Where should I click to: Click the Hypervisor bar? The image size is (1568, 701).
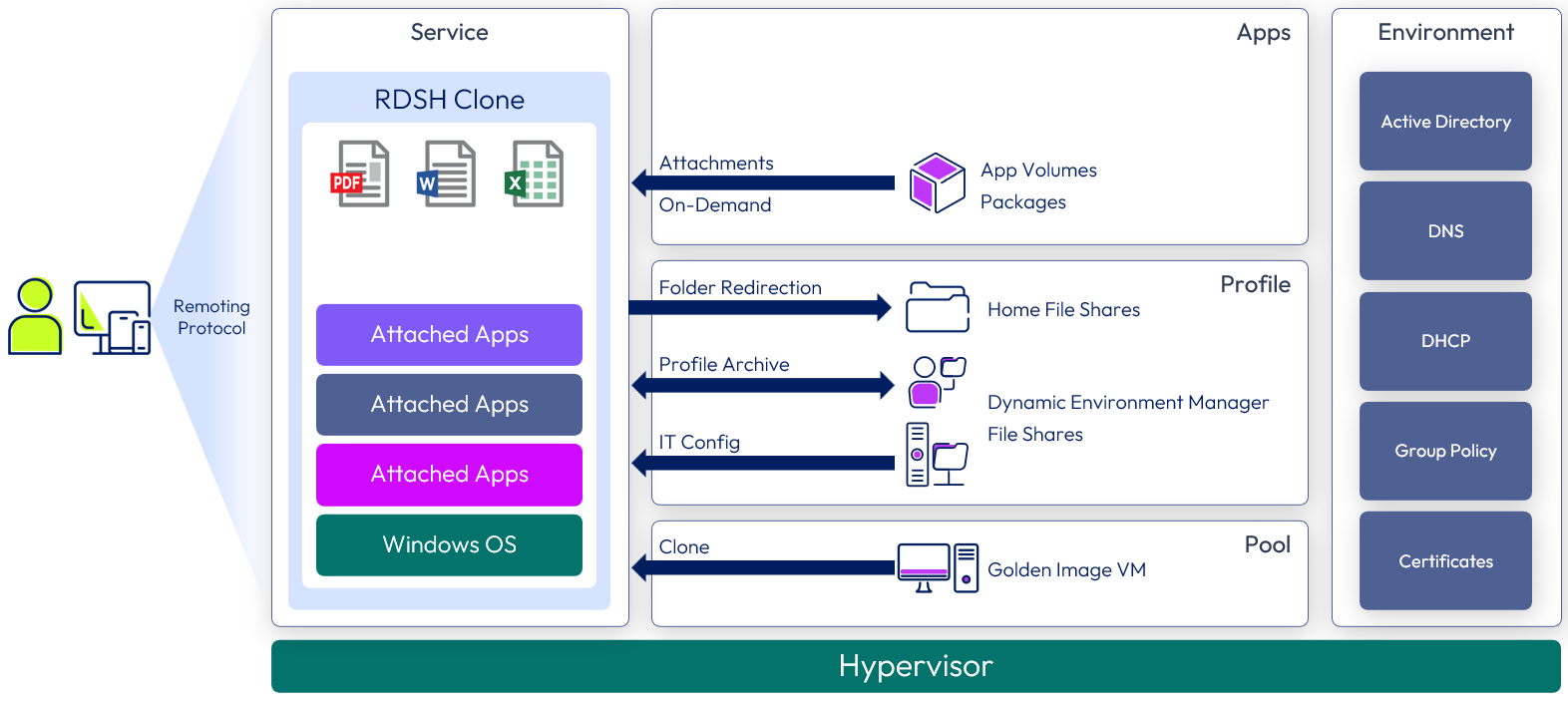pyautogui.click(x=915, y=666)
